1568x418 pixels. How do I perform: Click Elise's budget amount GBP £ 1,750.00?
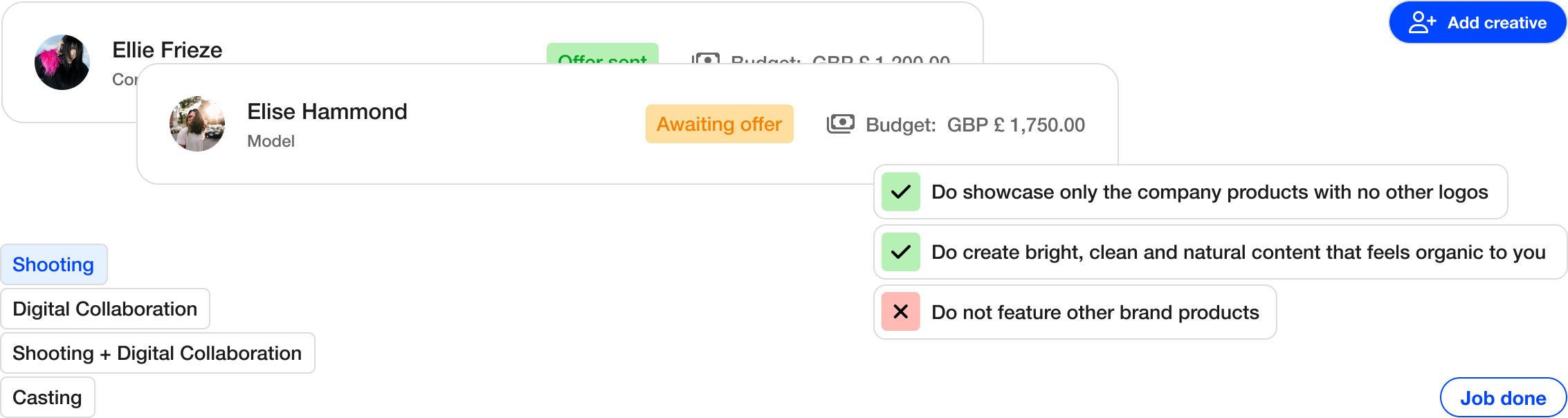1016,125
